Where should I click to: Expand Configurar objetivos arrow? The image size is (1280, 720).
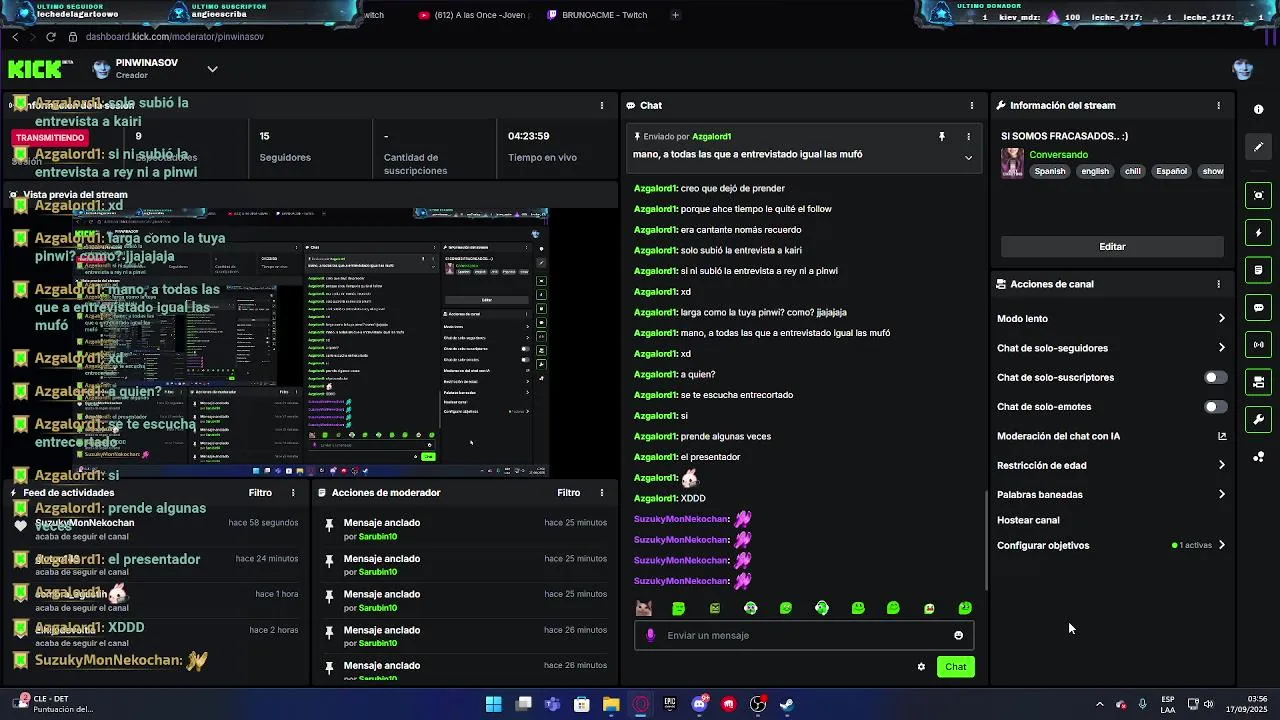[x=1221, y=545]
